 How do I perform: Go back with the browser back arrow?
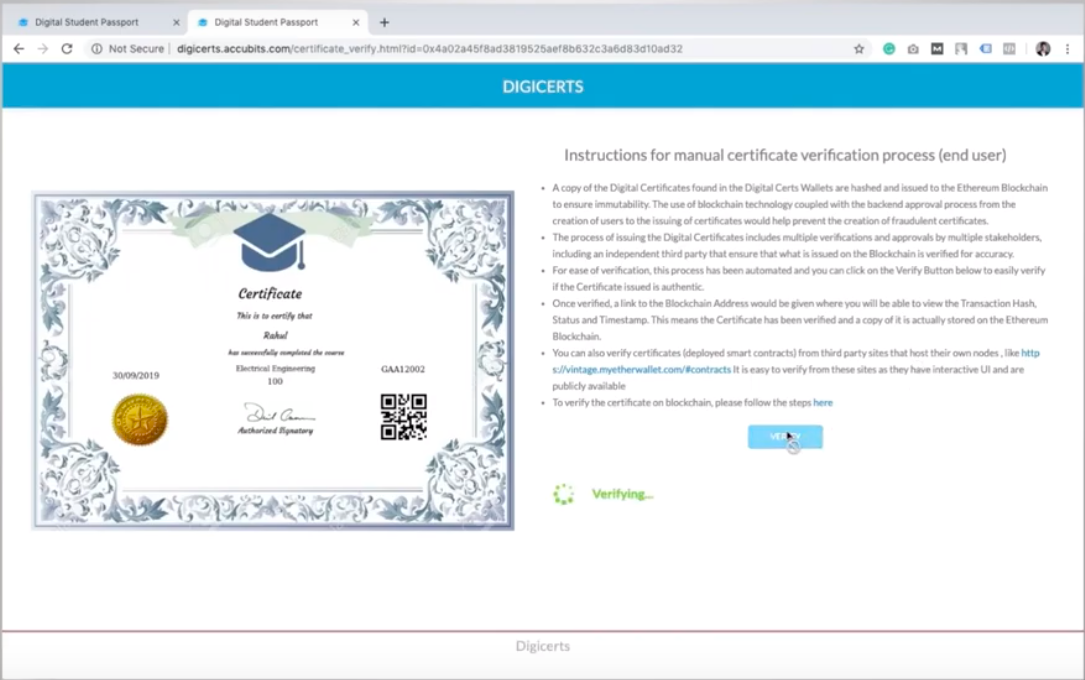19,49
